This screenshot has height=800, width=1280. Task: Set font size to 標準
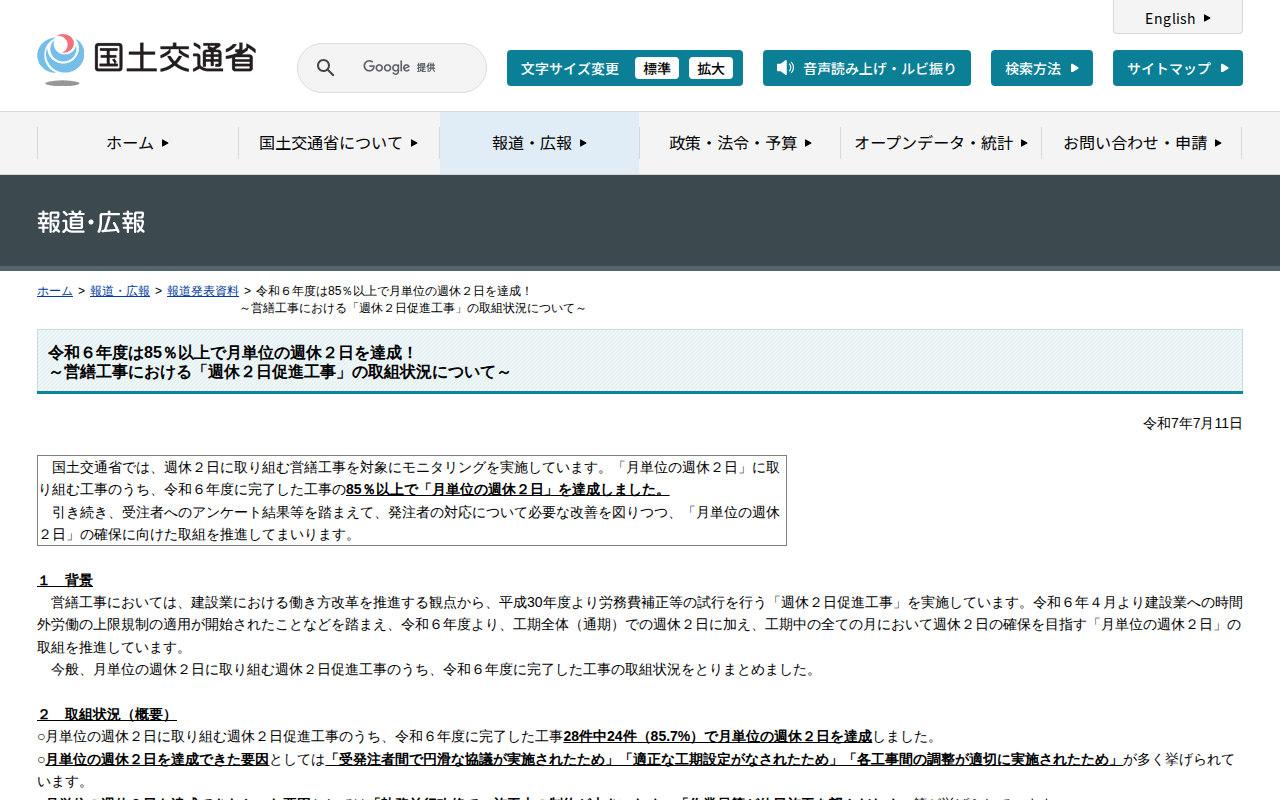[657, 68]
